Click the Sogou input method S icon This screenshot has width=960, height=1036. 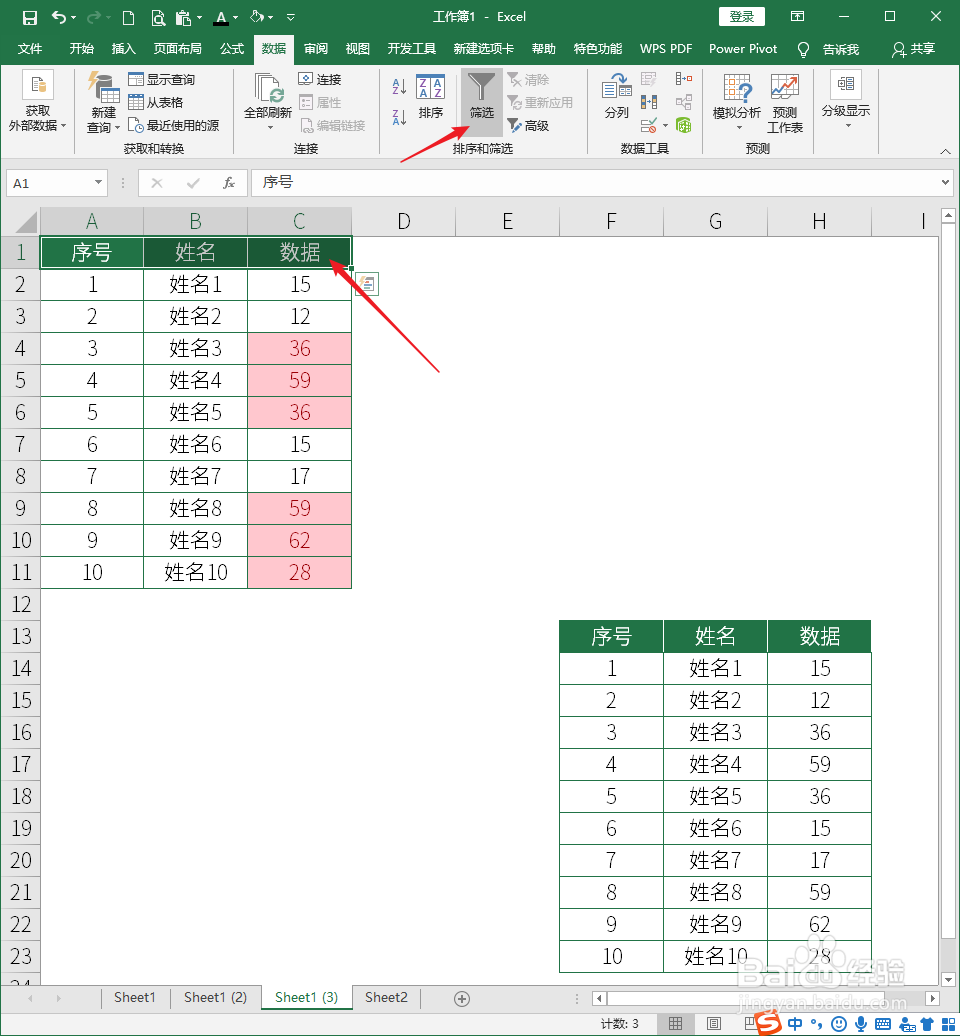(768, 1023)
